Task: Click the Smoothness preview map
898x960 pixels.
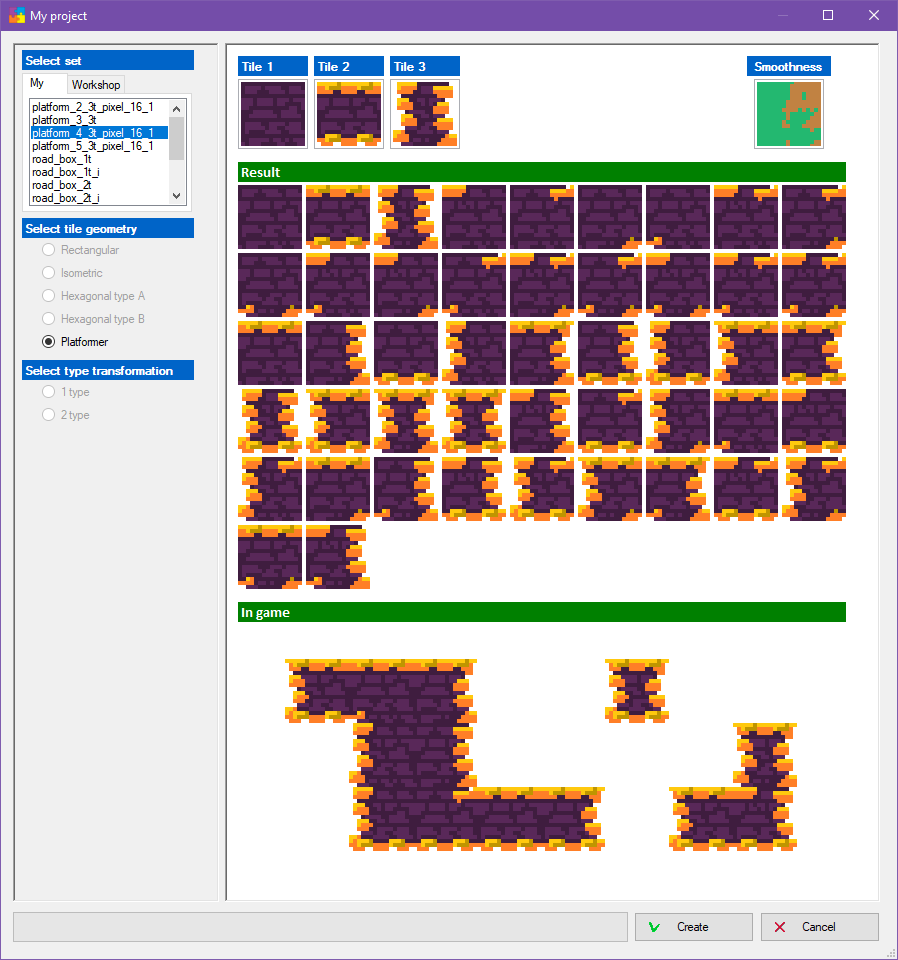Action: coord(788,114)
